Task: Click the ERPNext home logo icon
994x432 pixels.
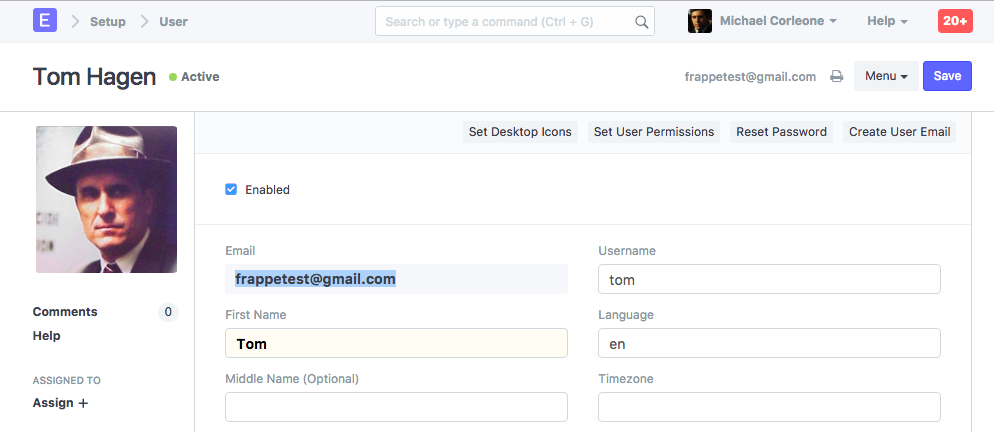Action: coord(45,21)
